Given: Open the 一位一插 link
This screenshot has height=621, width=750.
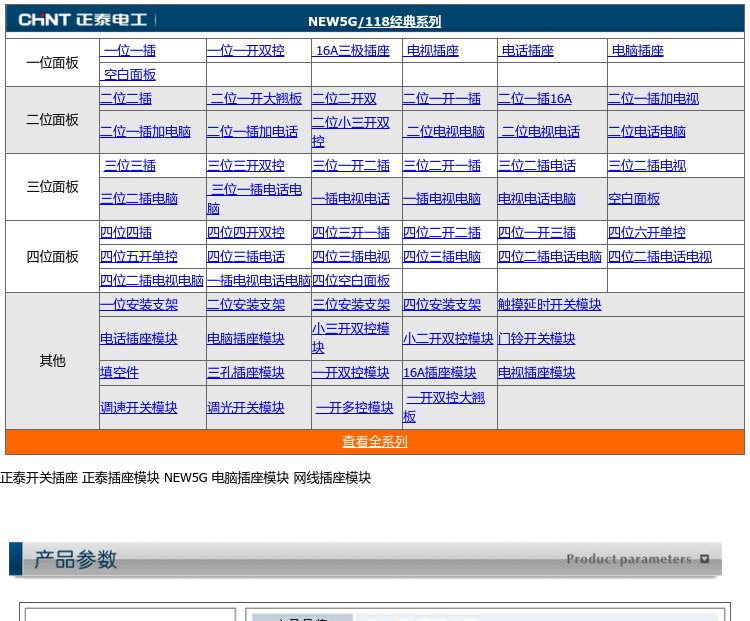Looking at the screenshot, I should point(129,50).
